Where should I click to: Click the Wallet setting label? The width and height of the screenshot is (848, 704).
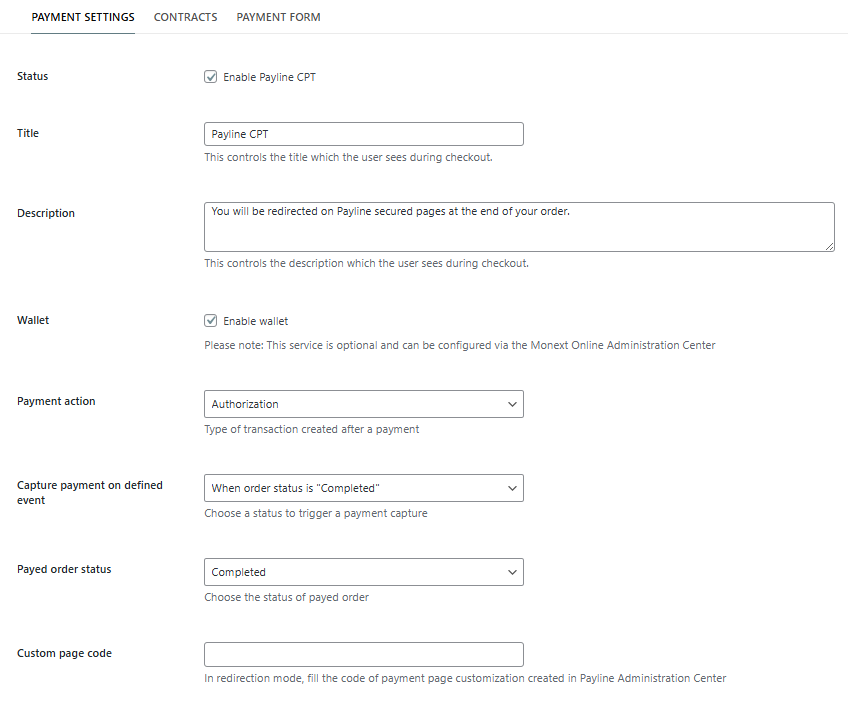pyautogui.click(x=33, y=320)
